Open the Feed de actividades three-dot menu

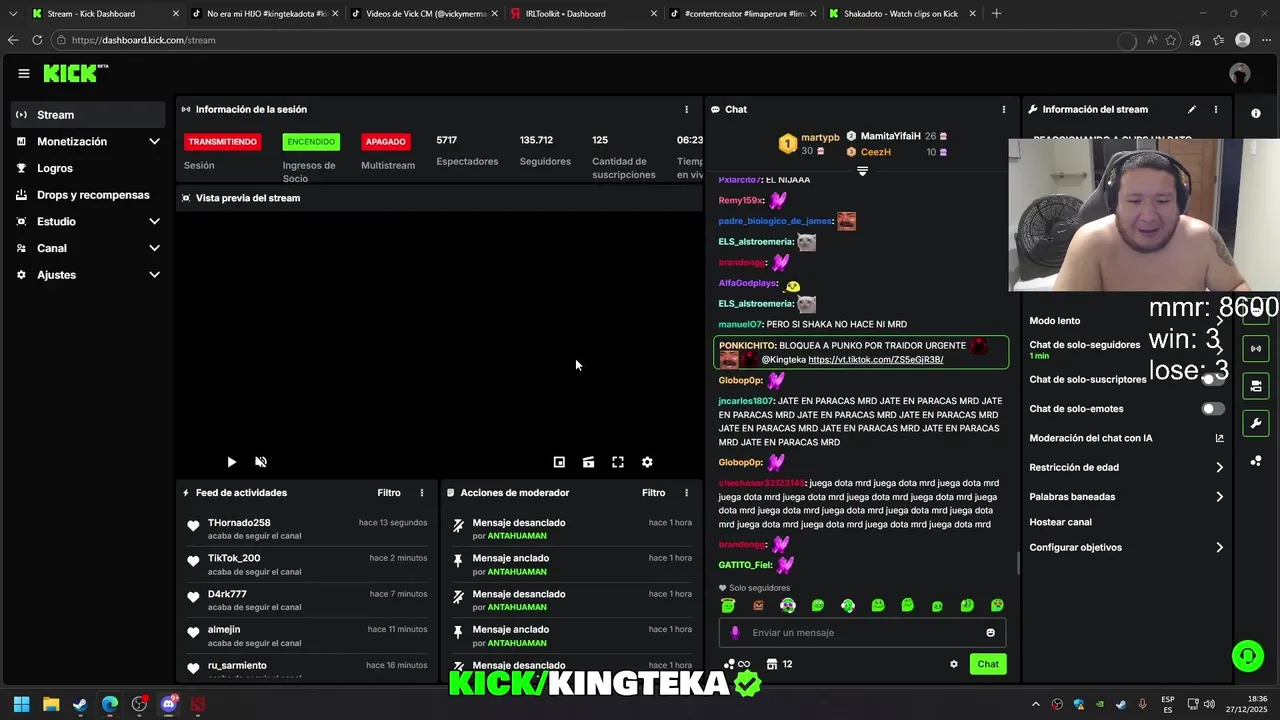pos(422,493)
